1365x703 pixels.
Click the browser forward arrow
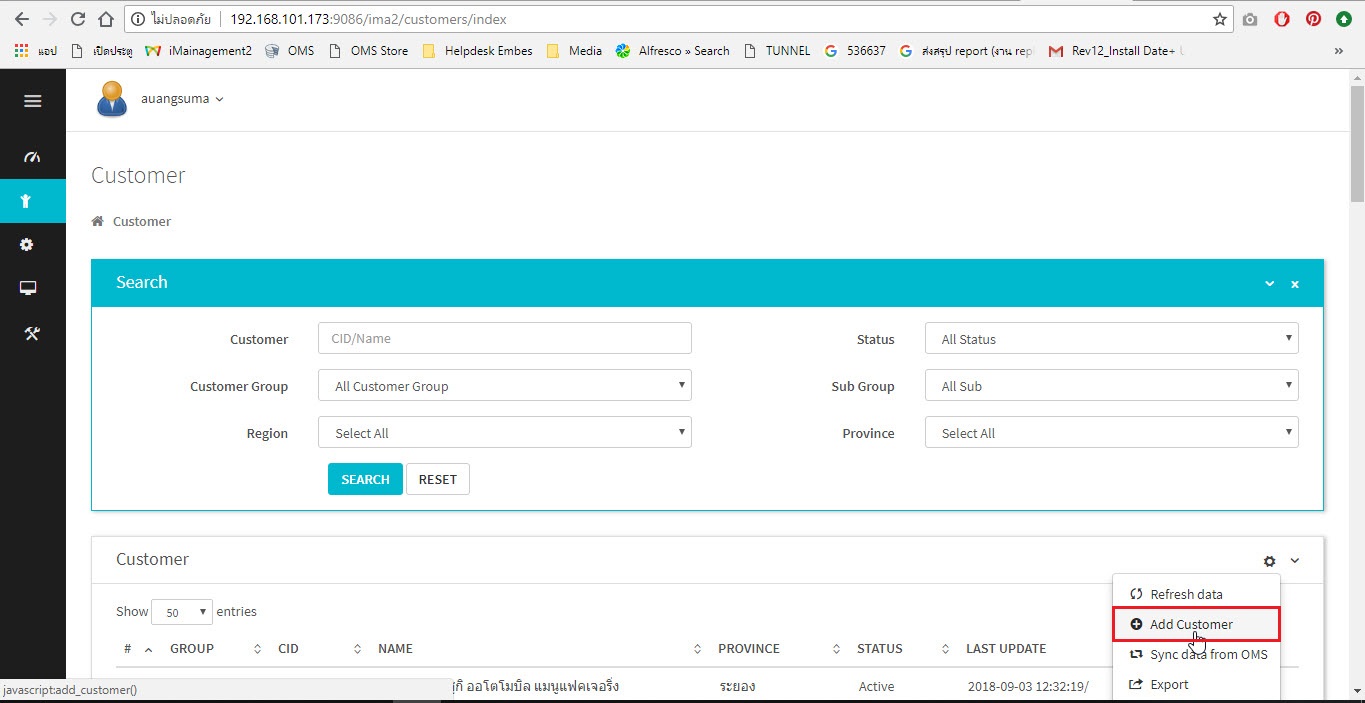[x=50, y=19]
